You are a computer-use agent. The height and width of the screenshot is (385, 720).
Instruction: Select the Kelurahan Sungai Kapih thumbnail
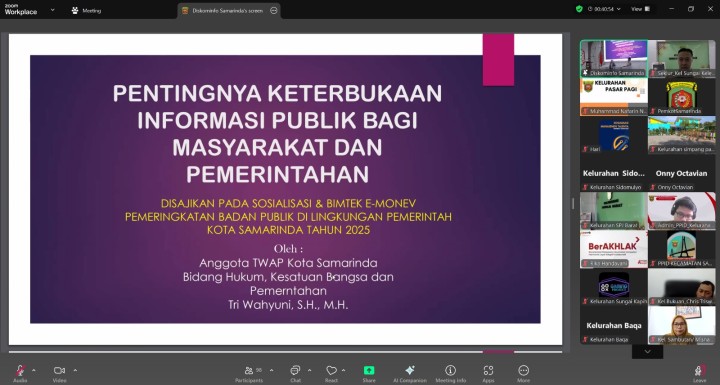(614, 287)
